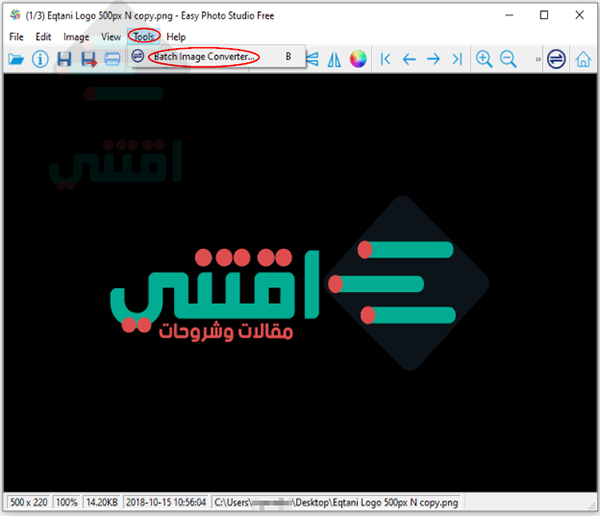Viewport: 600px width, 516px height.
Task: Close the Easy Photo Studio window
Action: [x=579, y=15]
